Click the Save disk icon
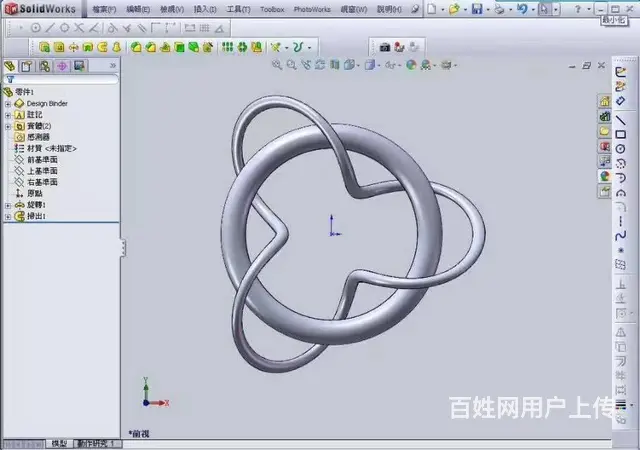 click(477, 9)
